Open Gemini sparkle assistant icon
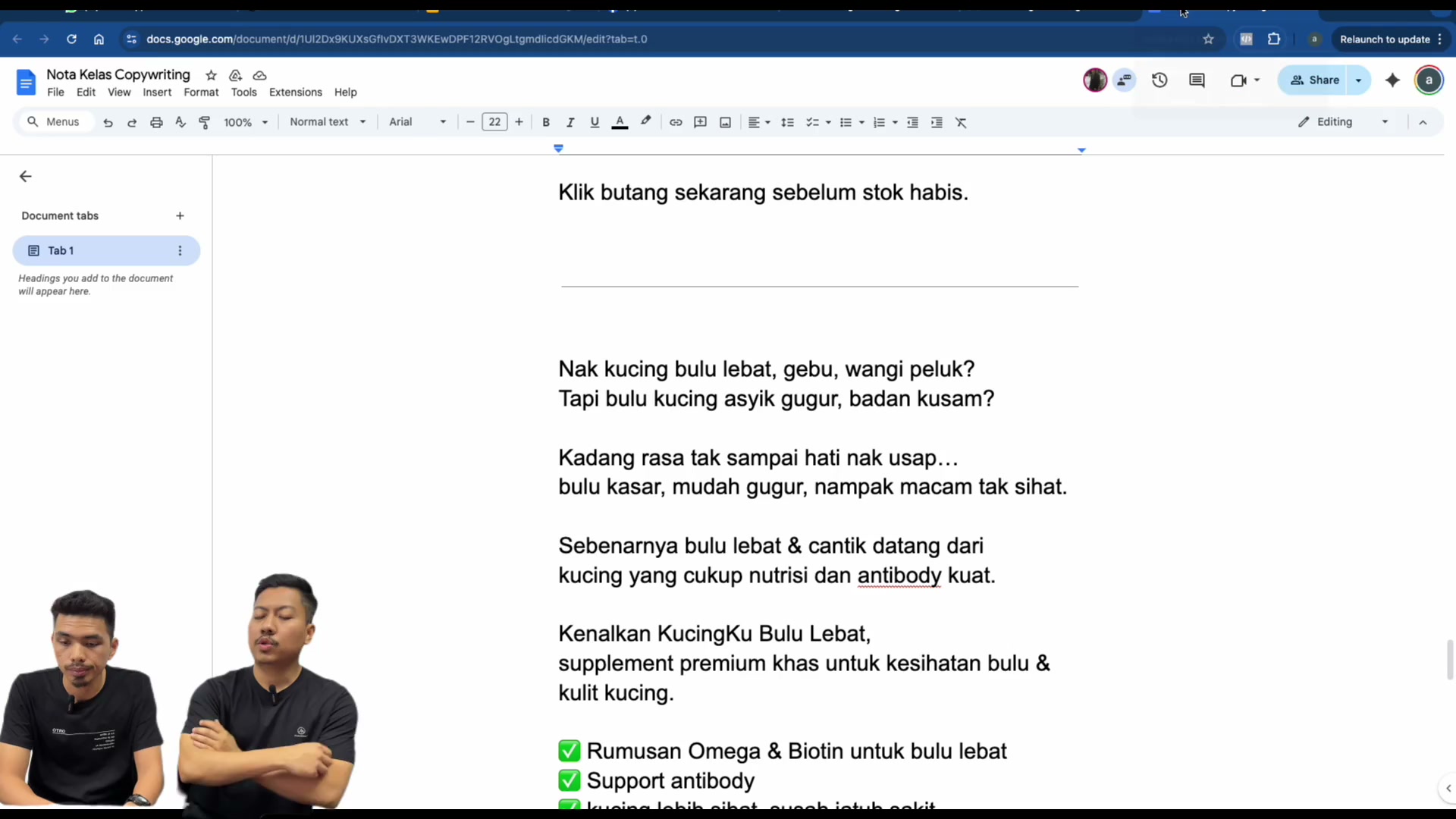The height and width of the screenshot is (819, 1456). click(1392, 80)
